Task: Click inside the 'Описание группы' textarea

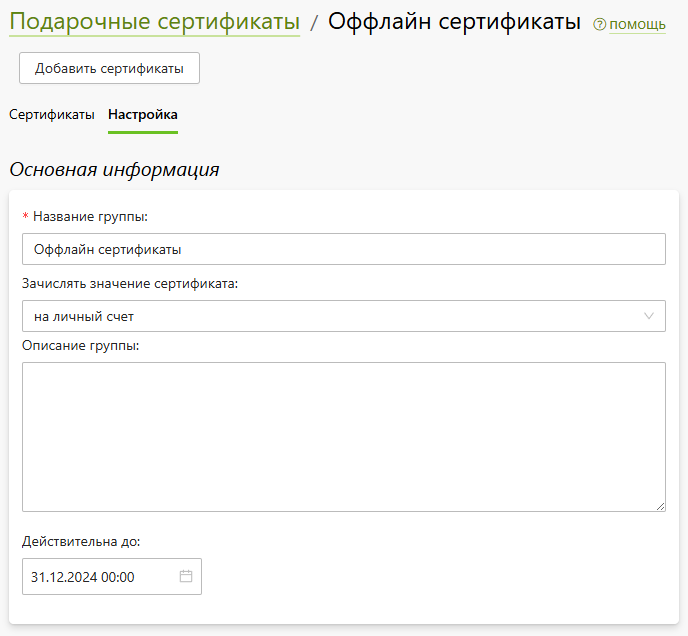Action: (344, 437)
